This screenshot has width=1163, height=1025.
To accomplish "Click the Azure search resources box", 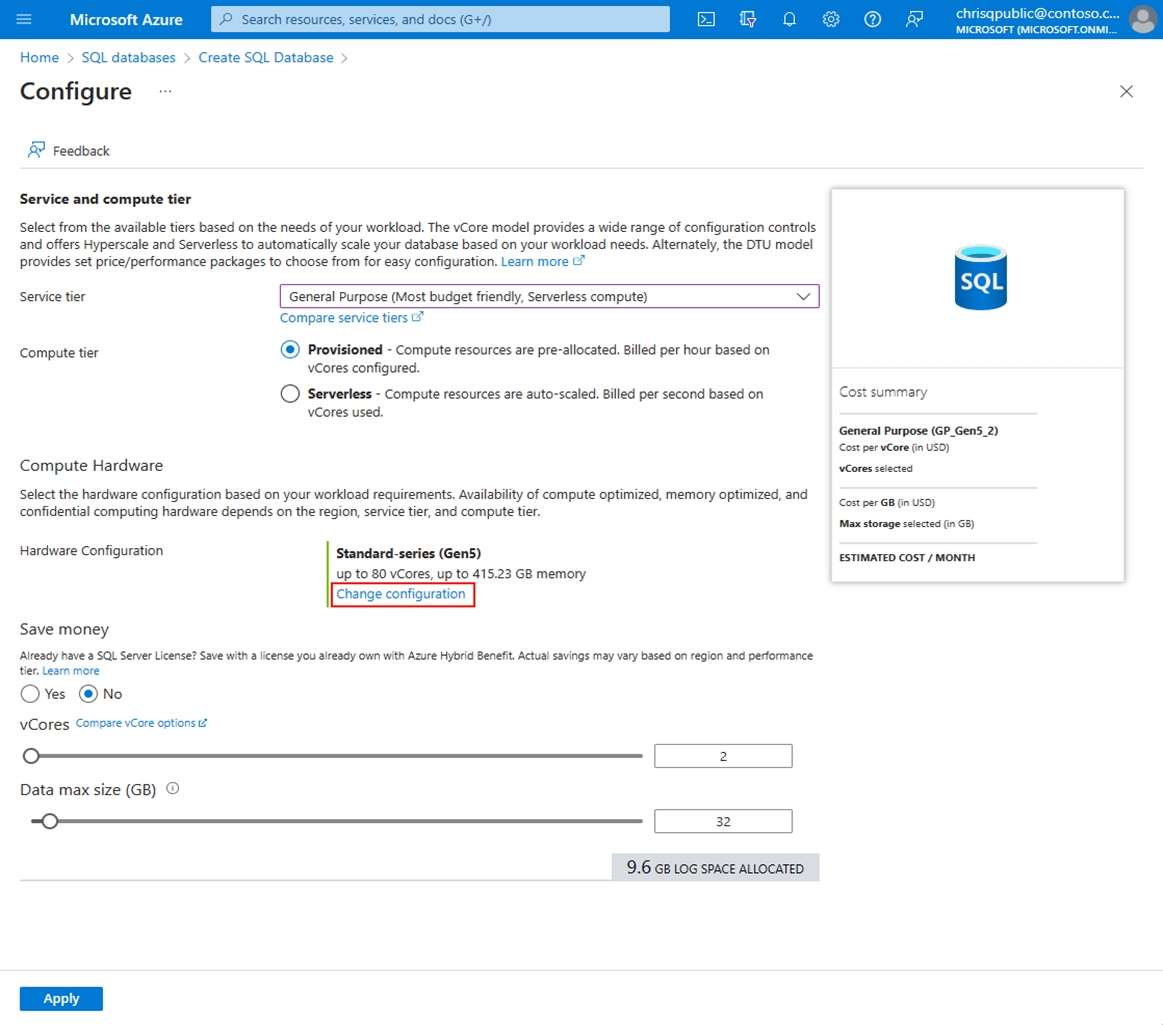I will (x=440, y=19).
